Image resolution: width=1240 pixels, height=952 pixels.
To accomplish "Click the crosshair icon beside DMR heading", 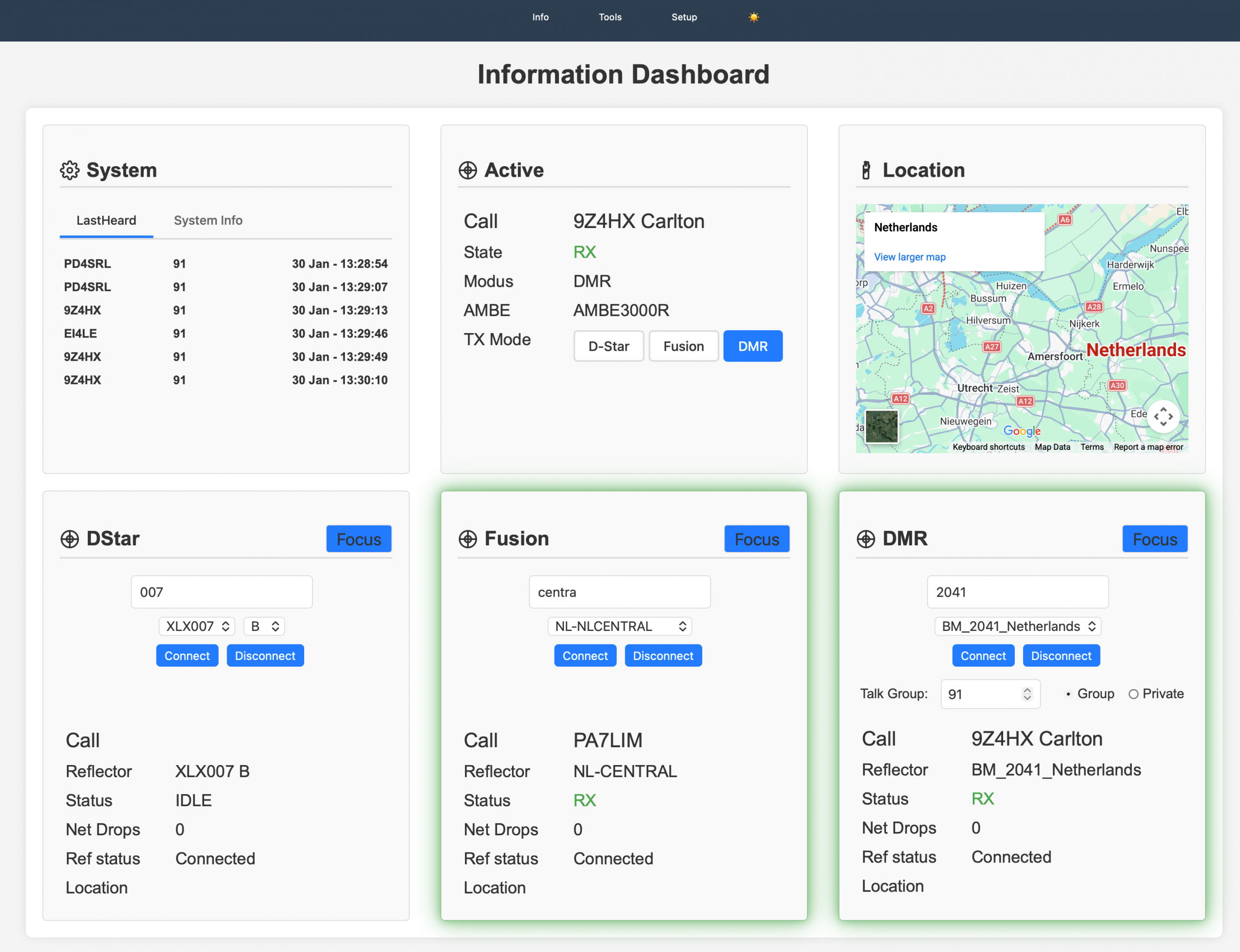I will point(866,539).
